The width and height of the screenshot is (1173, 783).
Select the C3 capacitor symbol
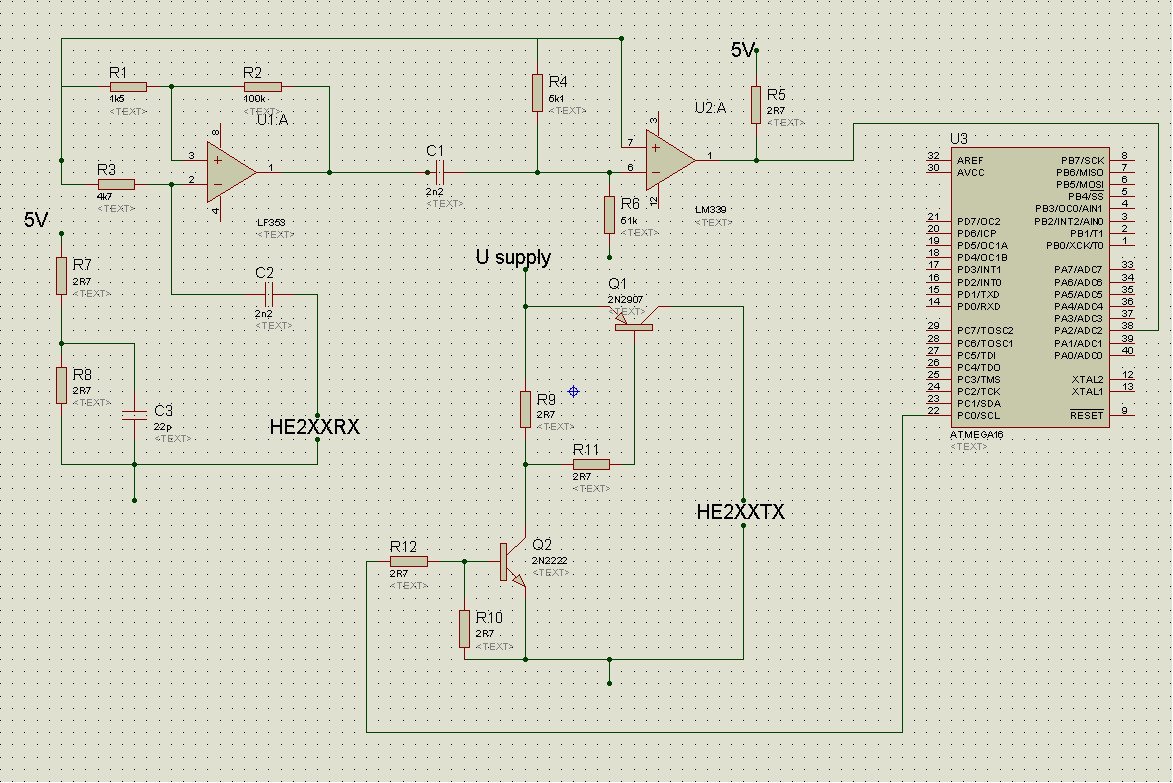[x=135, y=415]
